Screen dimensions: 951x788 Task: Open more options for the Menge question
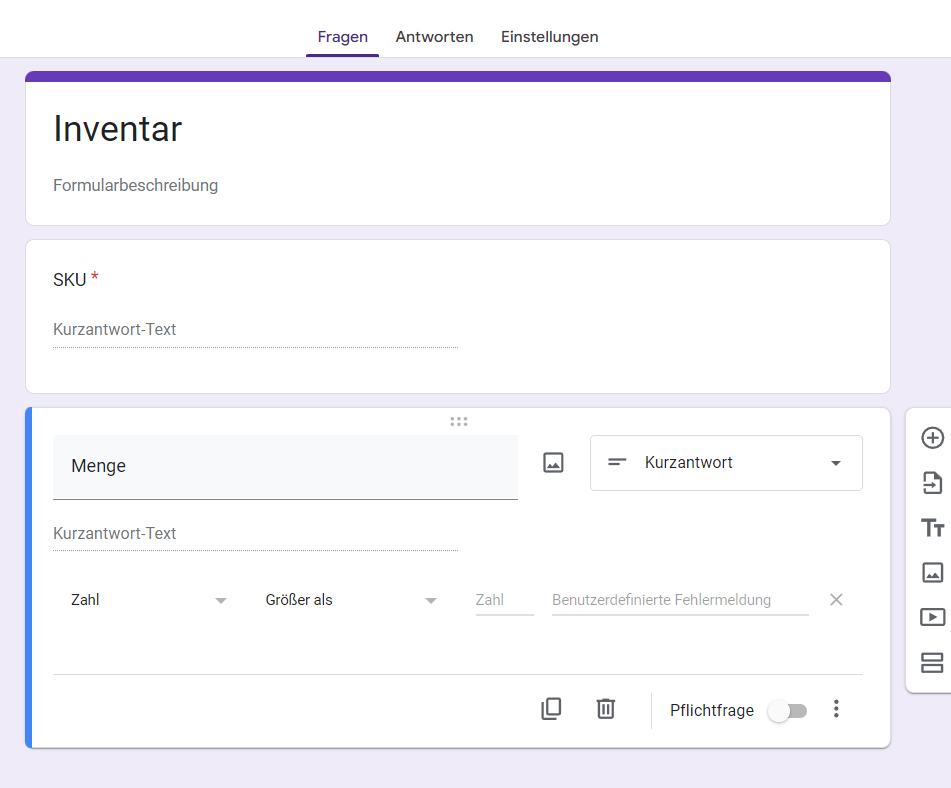(837, 709)
